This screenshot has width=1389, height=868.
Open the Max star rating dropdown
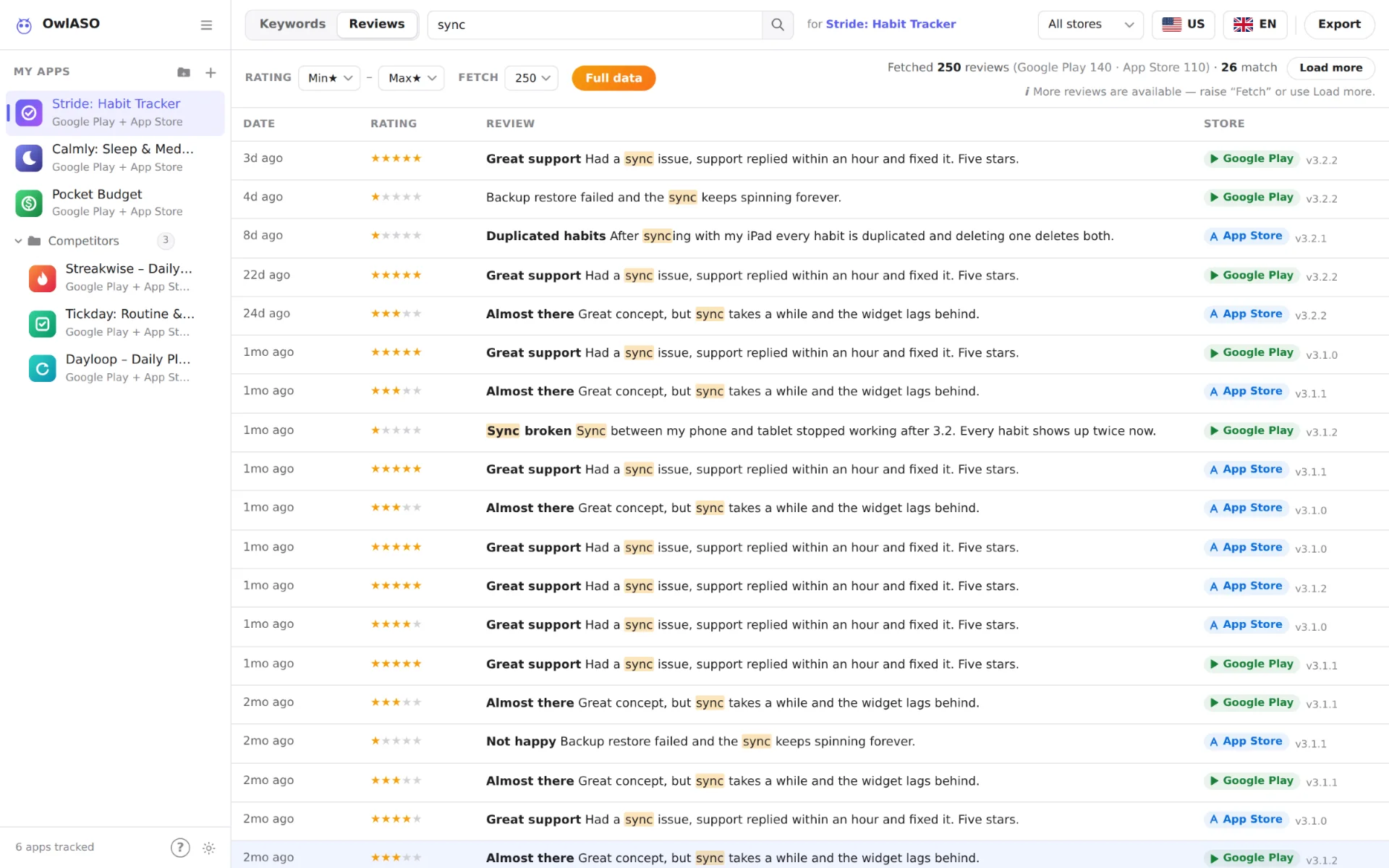pyautogui.click(x=411, y=78)
